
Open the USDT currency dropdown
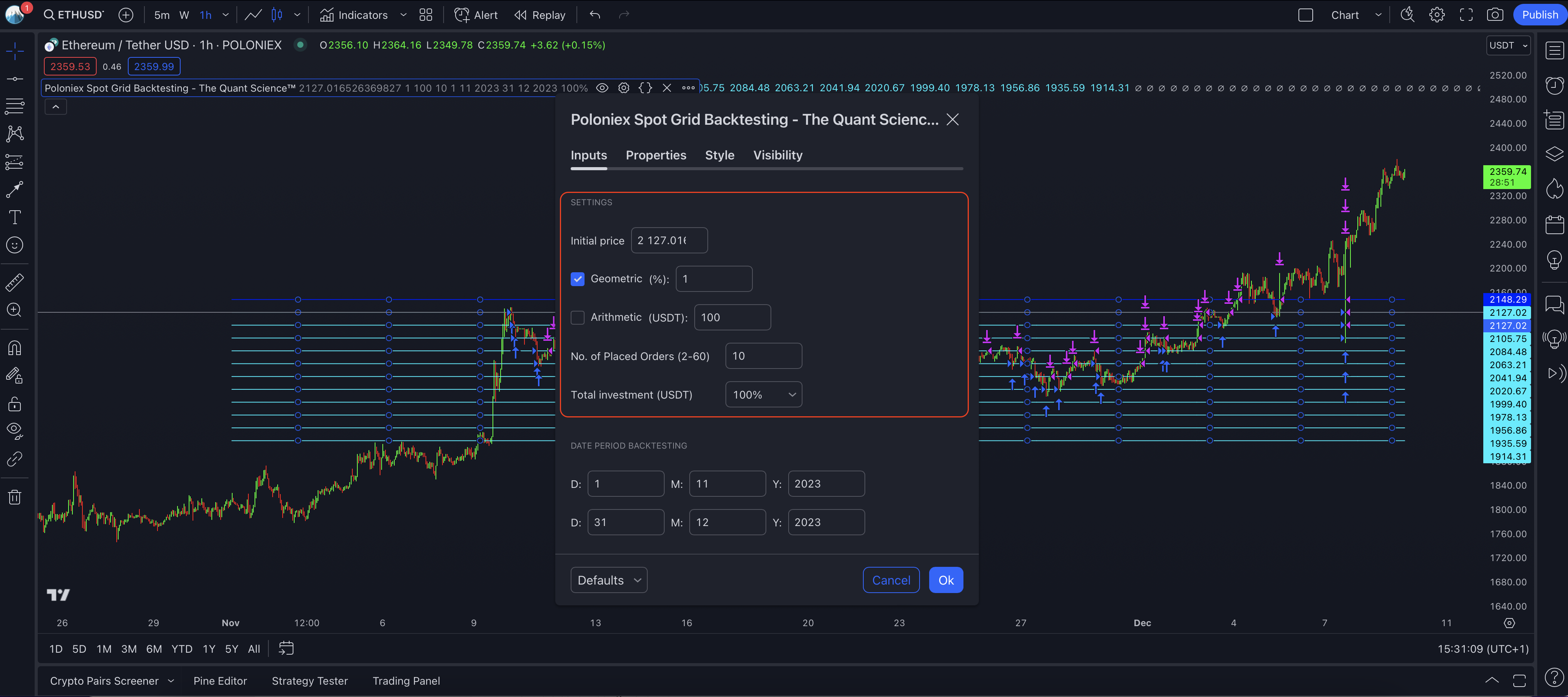point(1508,45)
